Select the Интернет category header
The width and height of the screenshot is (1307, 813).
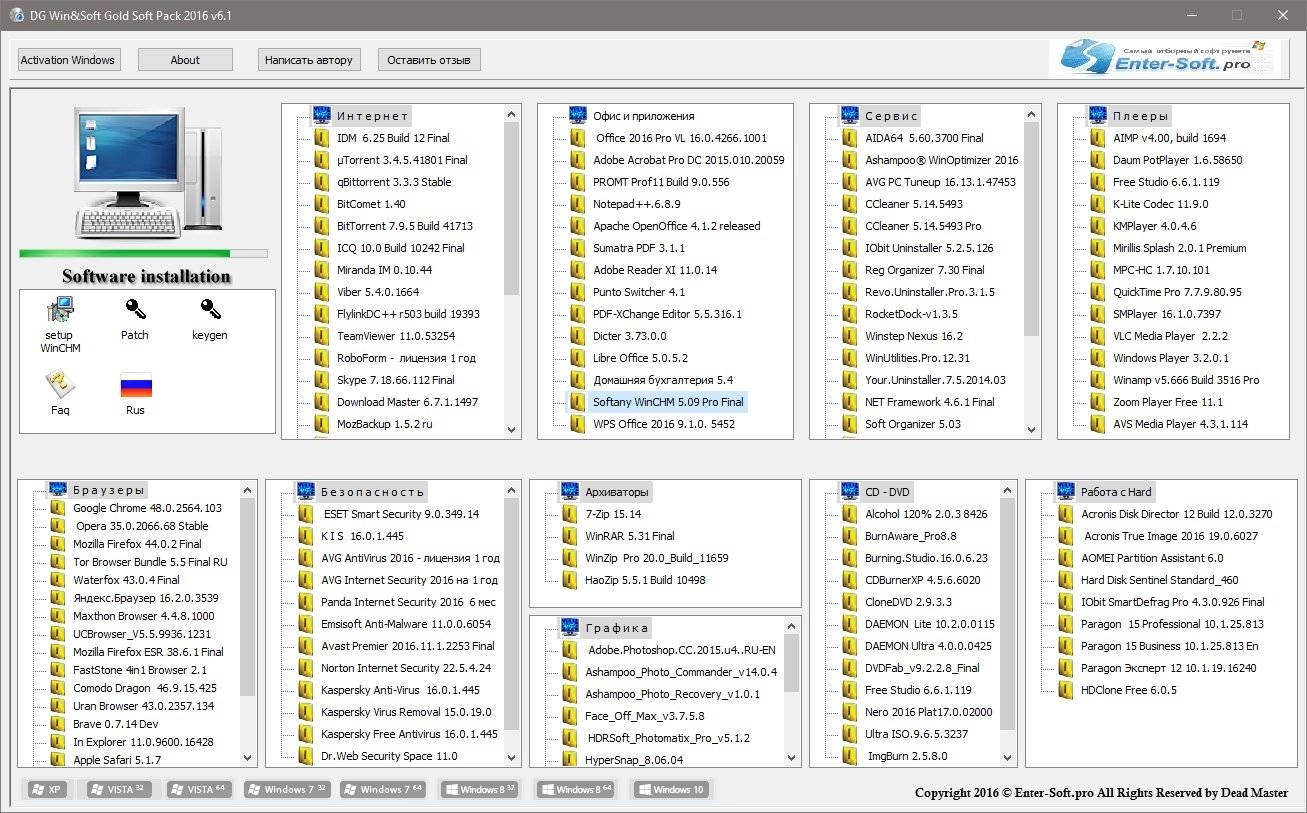[x=372, y=116]
